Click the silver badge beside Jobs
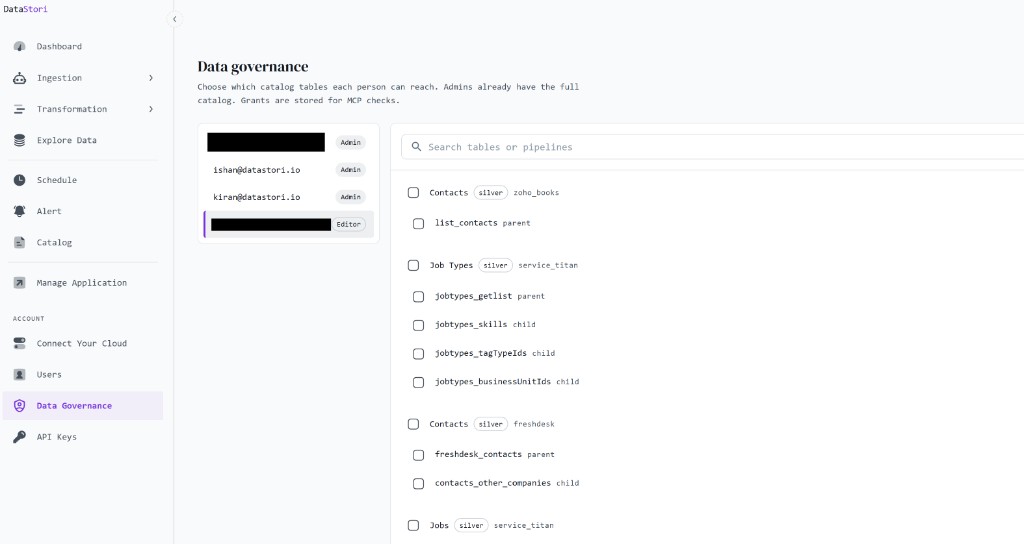 pos(472,526)
